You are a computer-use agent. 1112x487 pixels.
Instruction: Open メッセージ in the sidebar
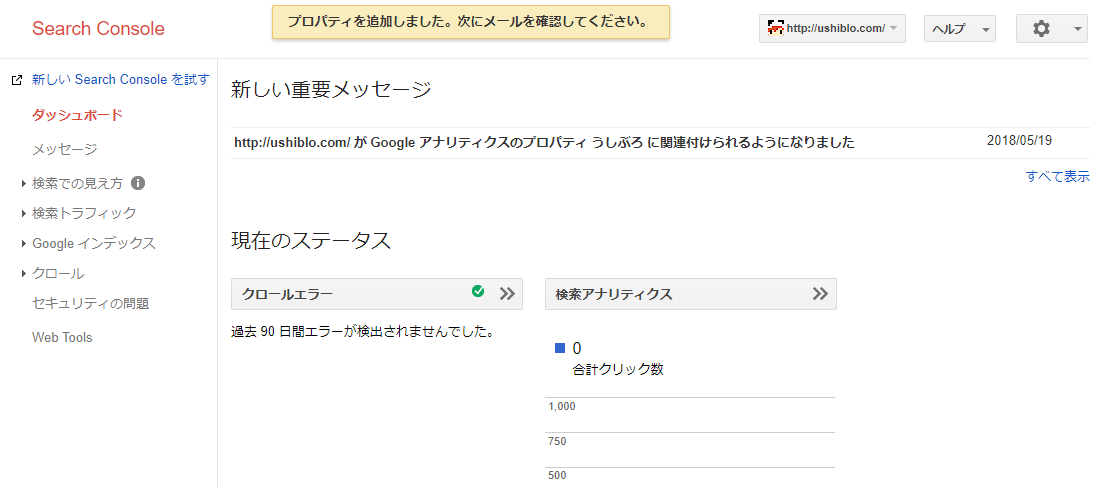[65, 150]
